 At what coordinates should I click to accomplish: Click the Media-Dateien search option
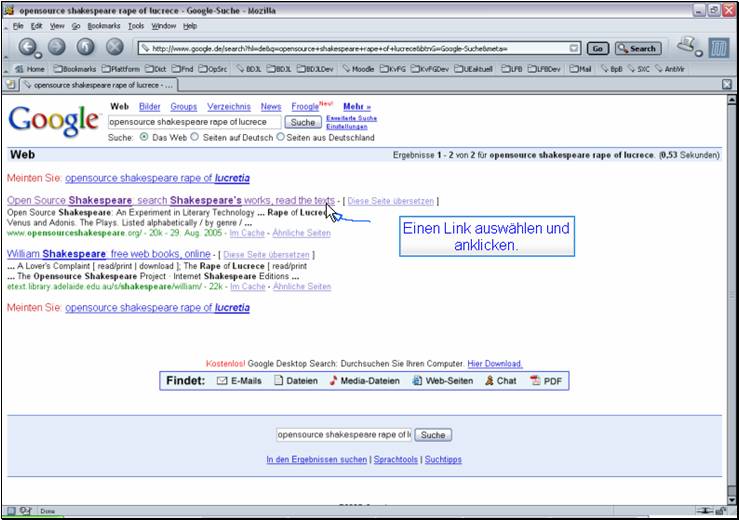click(363, 381)
